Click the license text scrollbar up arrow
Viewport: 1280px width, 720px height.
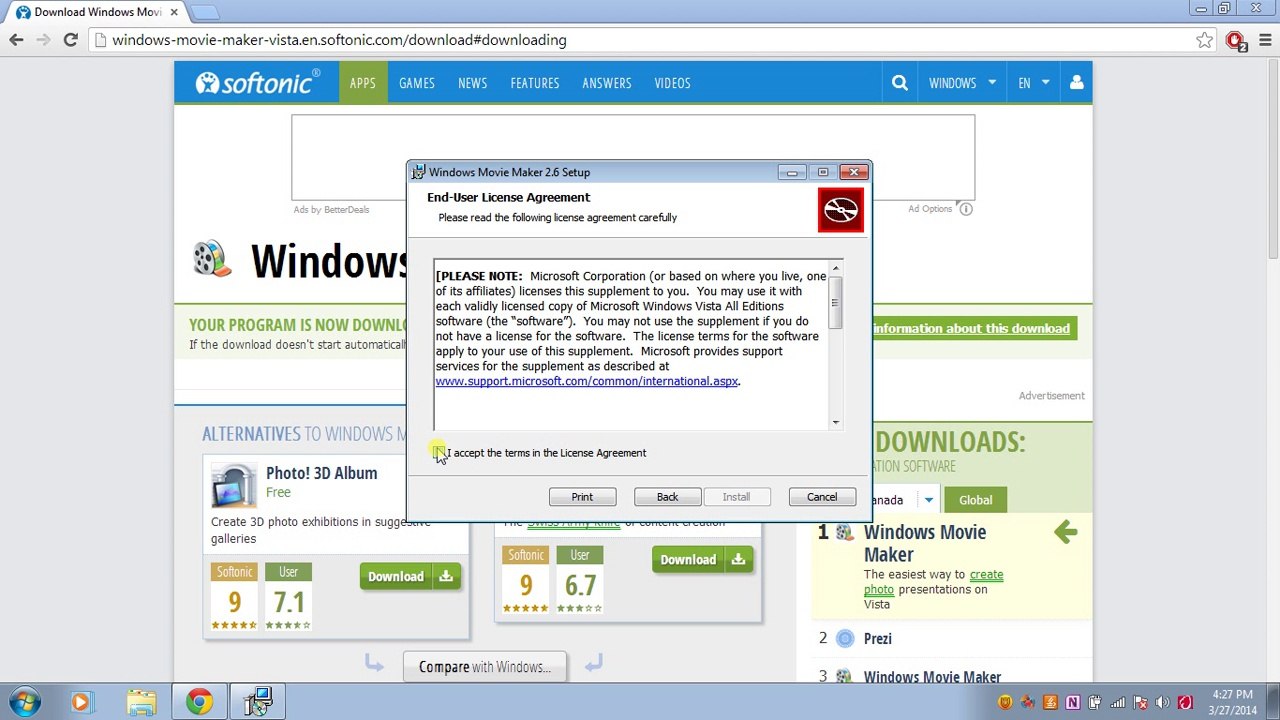(x=836, y=268)
